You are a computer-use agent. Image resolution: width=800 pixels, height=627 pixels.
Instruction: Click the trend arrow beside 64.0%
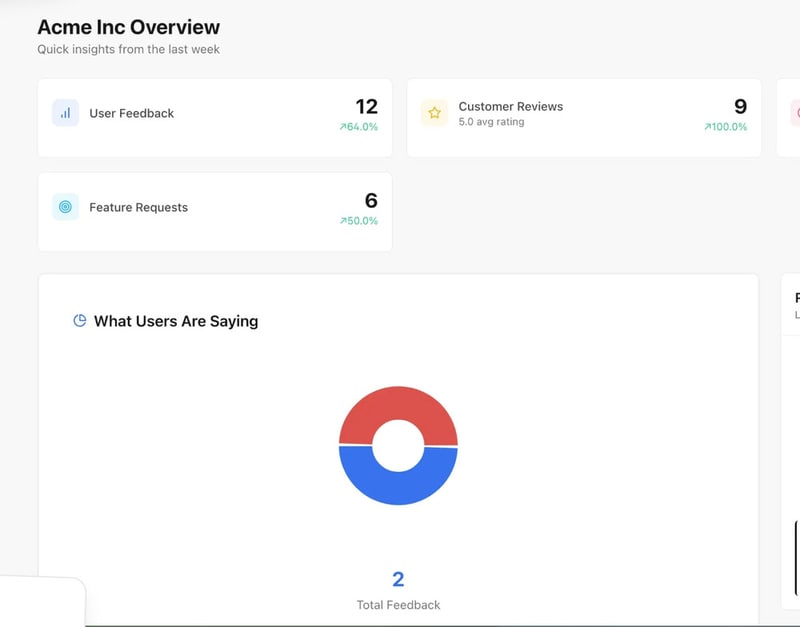pyautogui.click(x=343, y=127)
